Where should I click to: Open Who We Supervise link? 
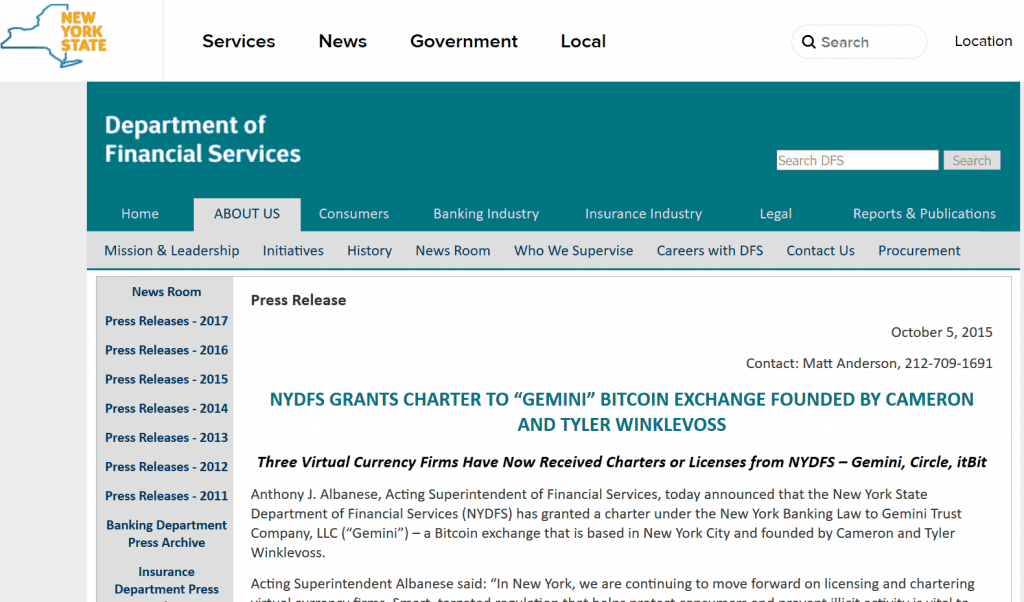pyautogui.click(x=573, y=251)
